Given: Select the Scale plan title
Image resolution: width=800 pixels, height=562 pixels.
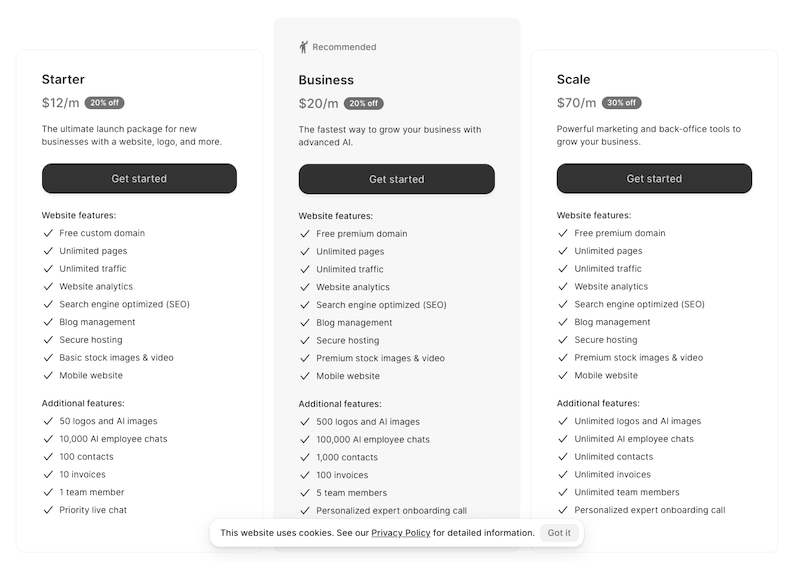Looking at the screenshot, I should pyautogui.click(x=573, y=79).
